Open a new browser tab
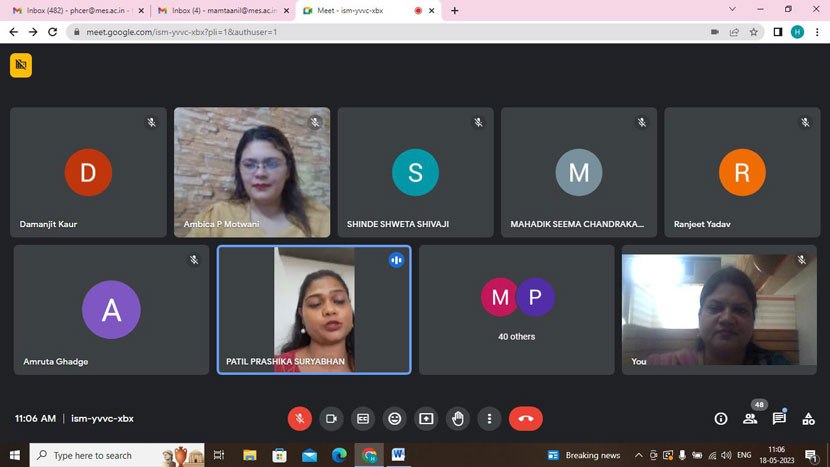 pyautogui.click(x=454, y=11)
